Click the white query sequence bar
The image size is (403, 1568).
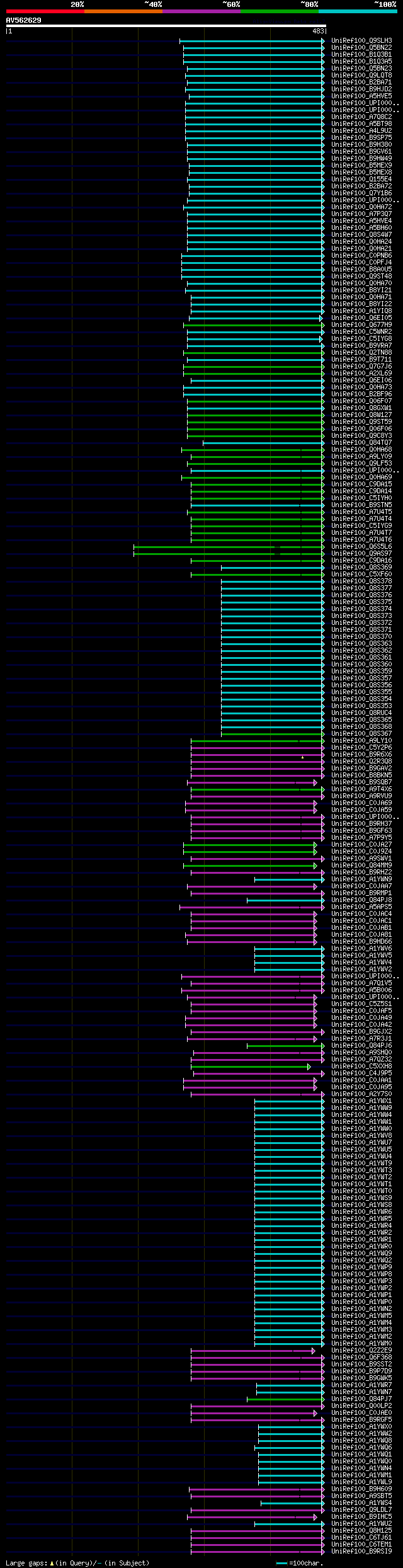[x=166, y=26]
